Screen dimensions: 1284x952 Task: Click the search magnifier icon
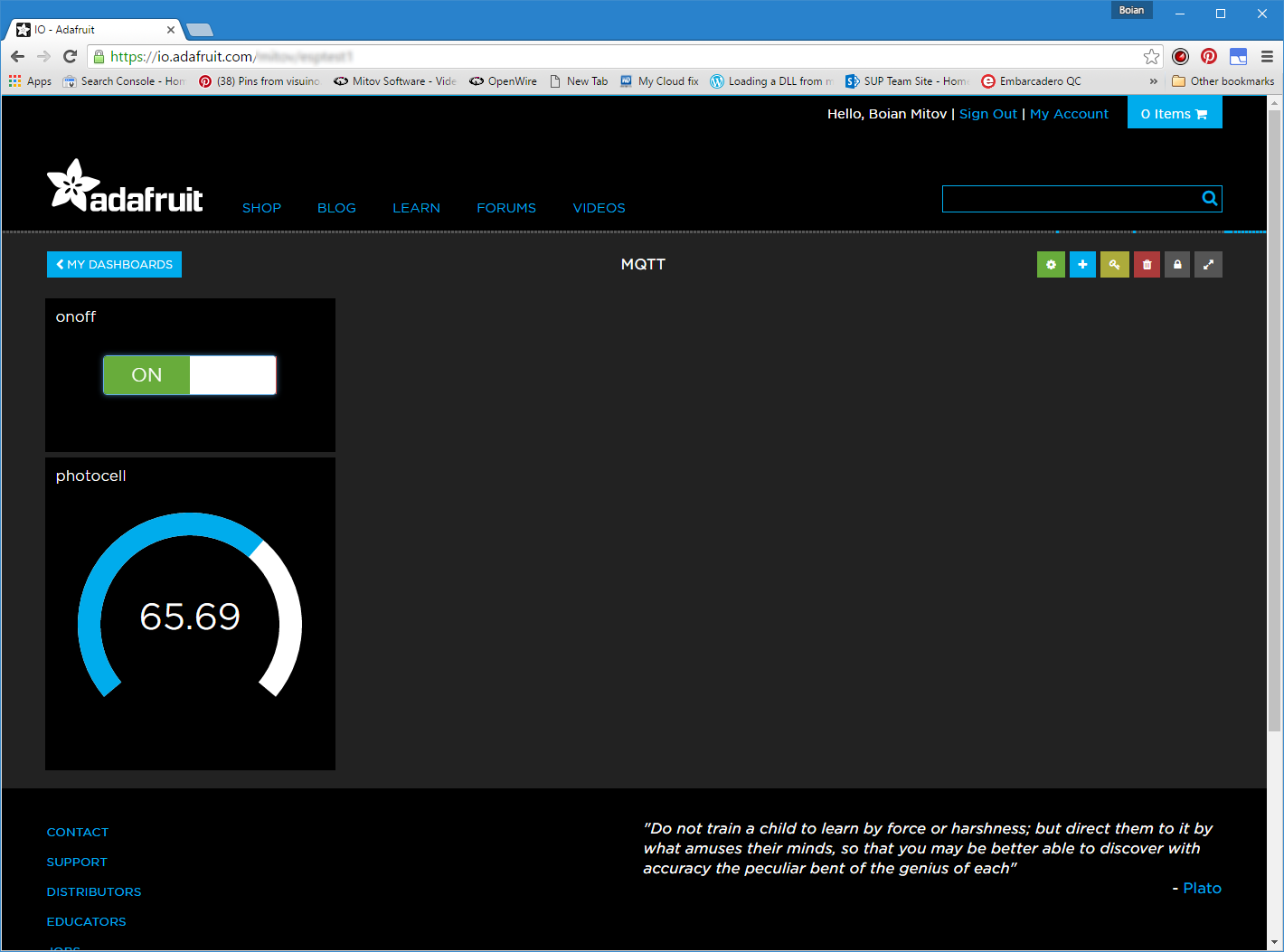pos(1210,198)
